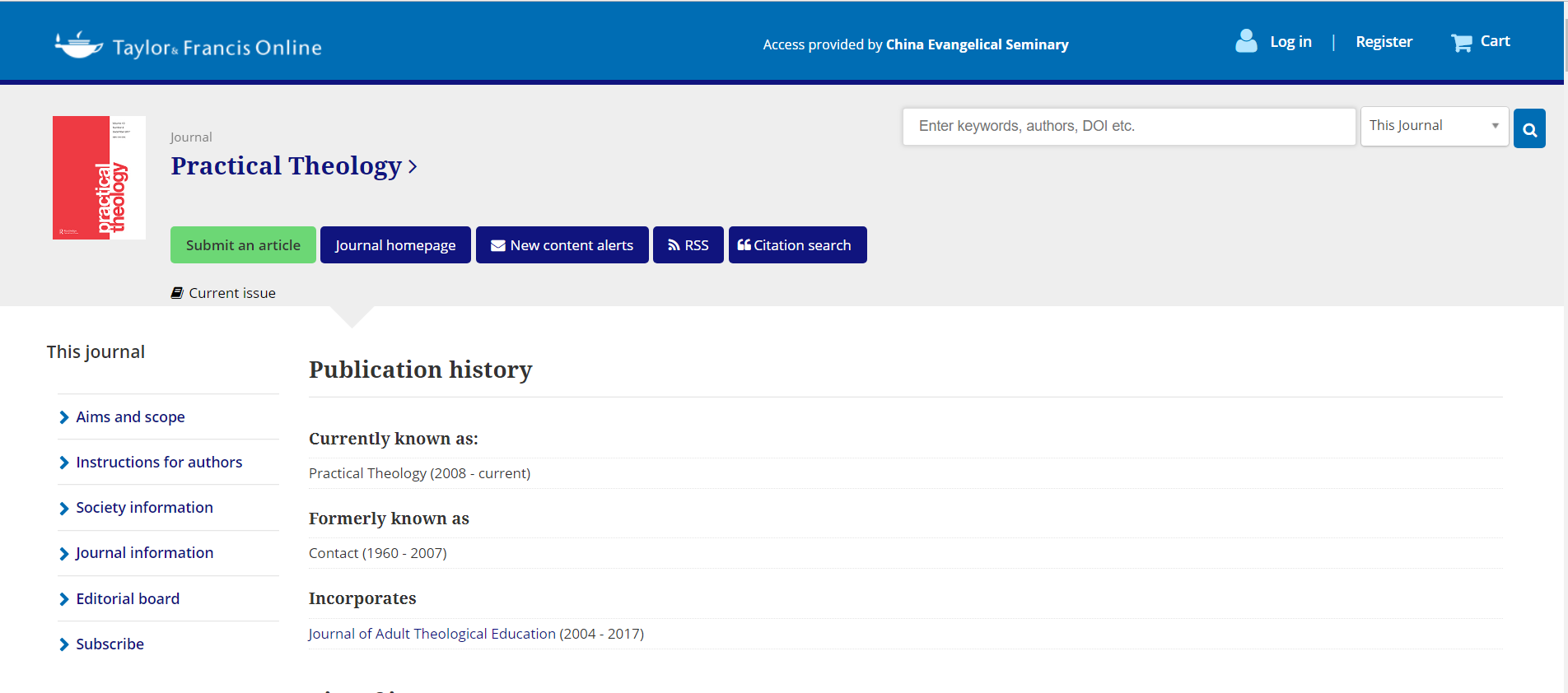Screen dimensions: 1568x693
Task: Open the Practical Theology cover thumbnail
Action: 99,178
